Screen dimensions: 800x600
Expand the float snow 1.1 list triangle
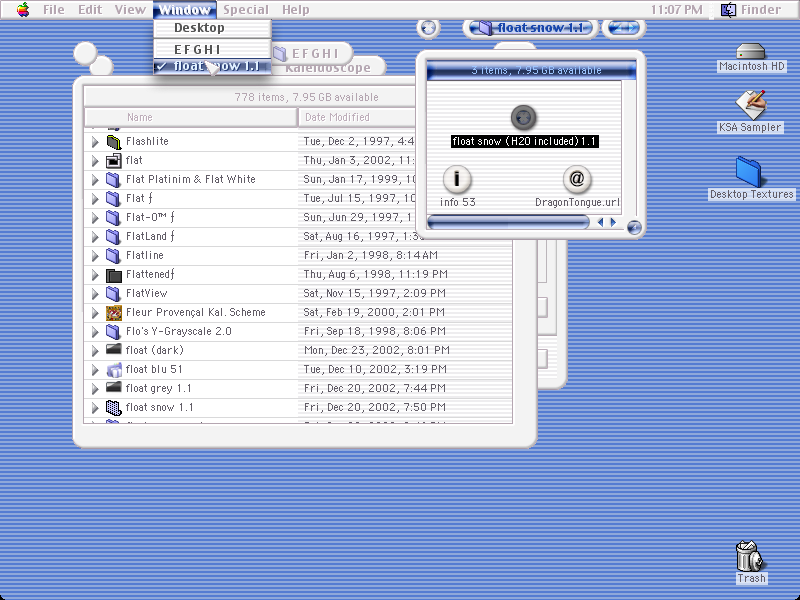click(95, 408)
